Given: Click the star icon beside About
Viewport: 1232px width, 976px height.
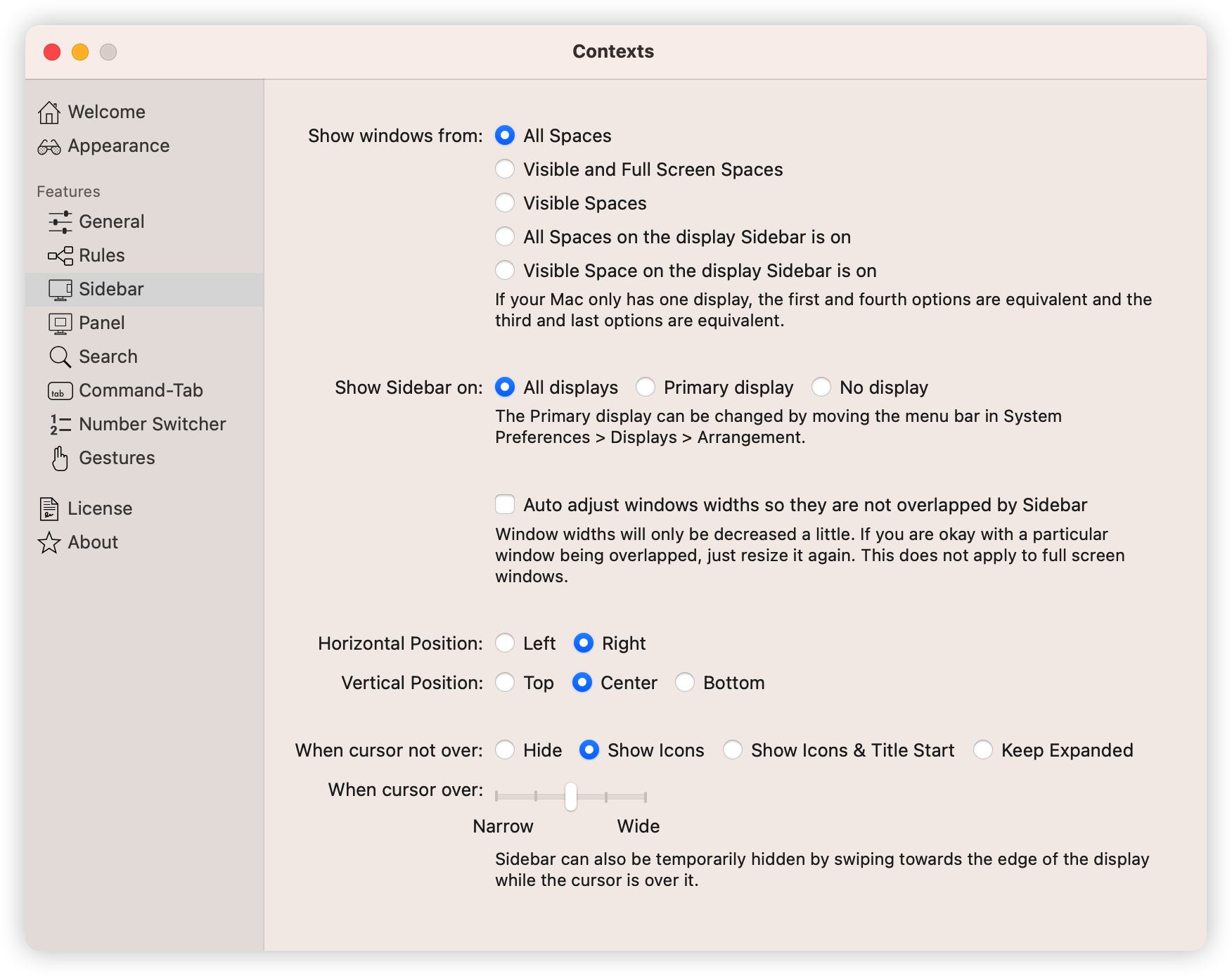Looking at the screenshot, I should click(49, 543).
